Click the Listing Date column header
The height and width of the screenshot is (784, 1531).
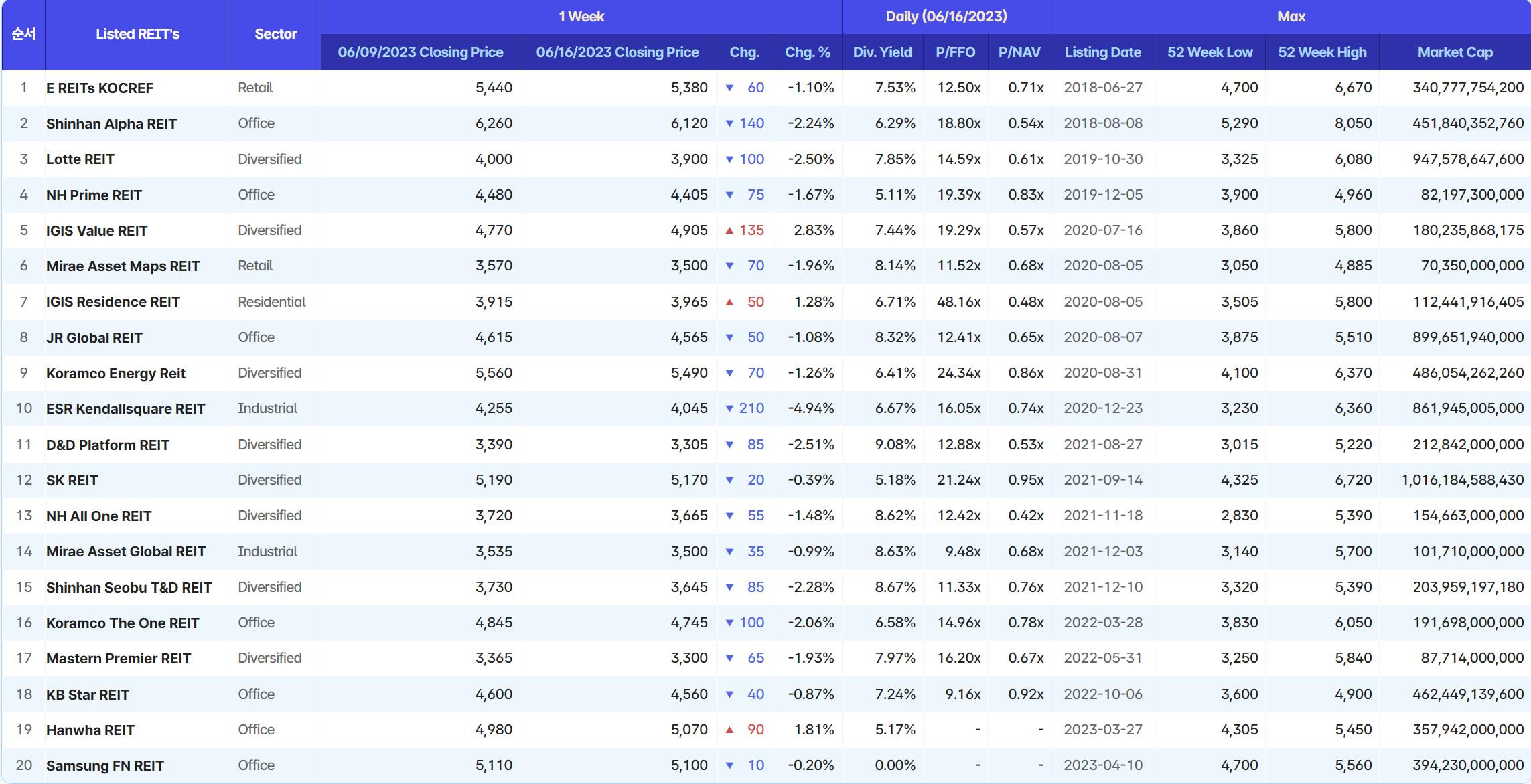pos(1103,52)
